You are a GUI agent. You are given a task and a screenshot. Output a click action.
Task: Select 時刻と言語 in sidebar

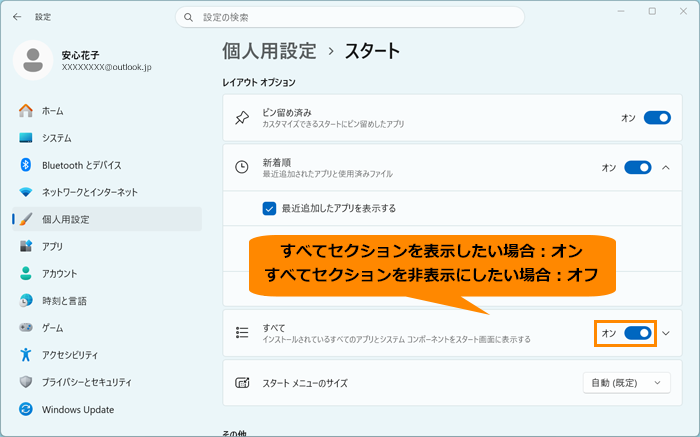point(107,301)
